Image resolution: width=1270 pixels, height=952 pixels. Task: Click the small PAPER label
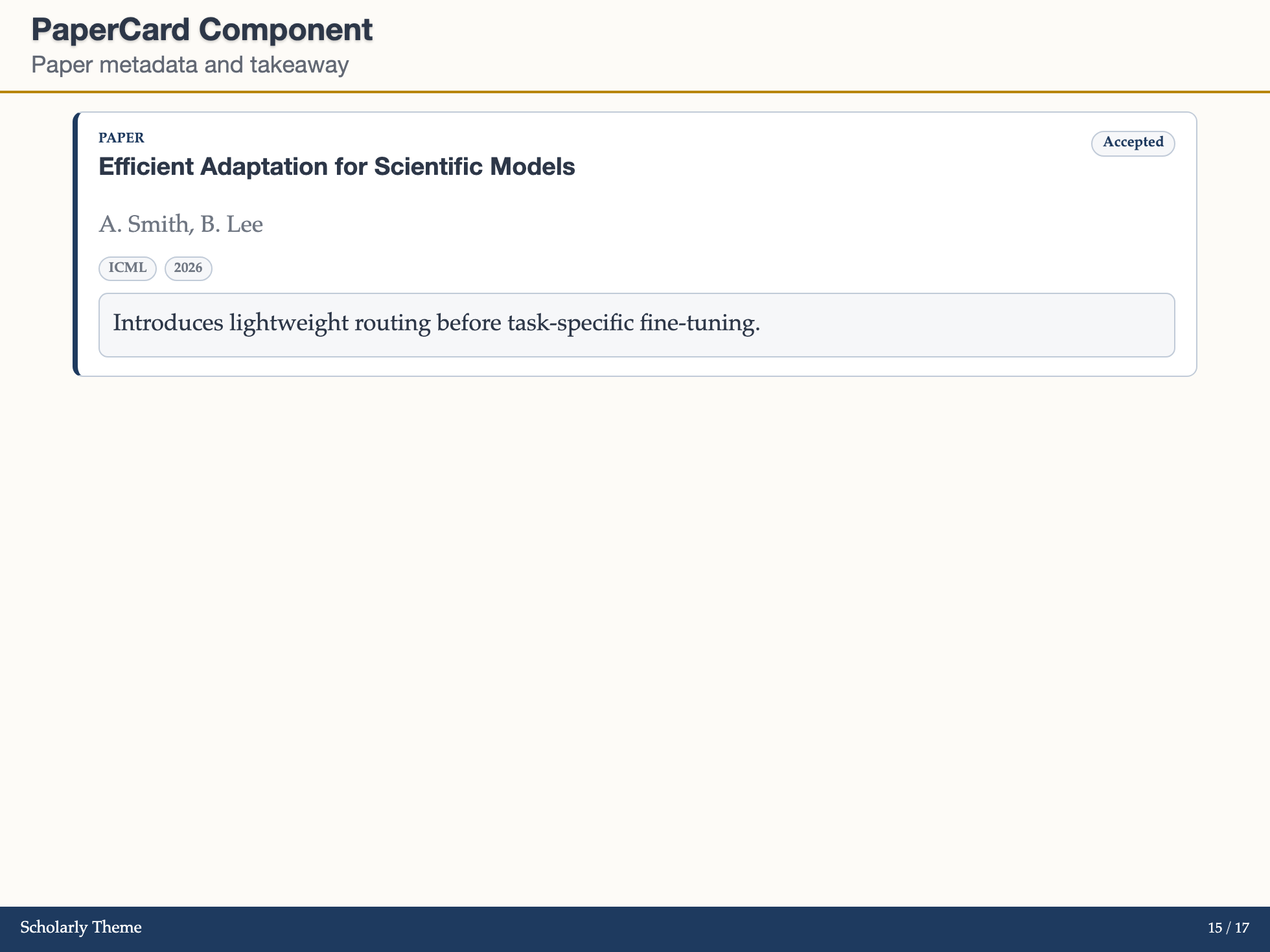tap(121, 137)
